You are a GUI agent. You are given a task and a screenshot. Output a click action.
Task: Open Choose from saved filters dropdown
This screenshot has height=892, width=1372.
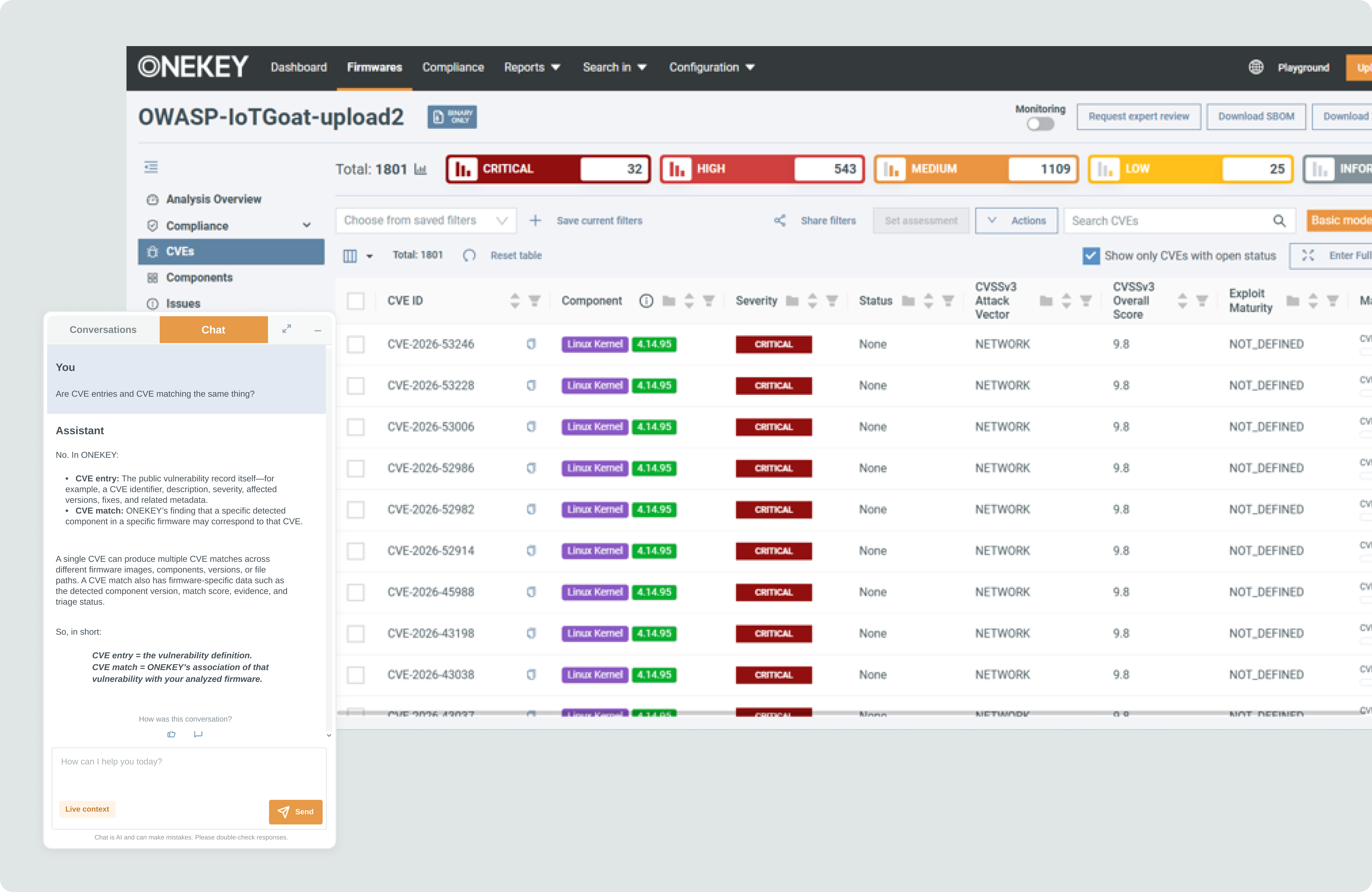pos(426,221)
